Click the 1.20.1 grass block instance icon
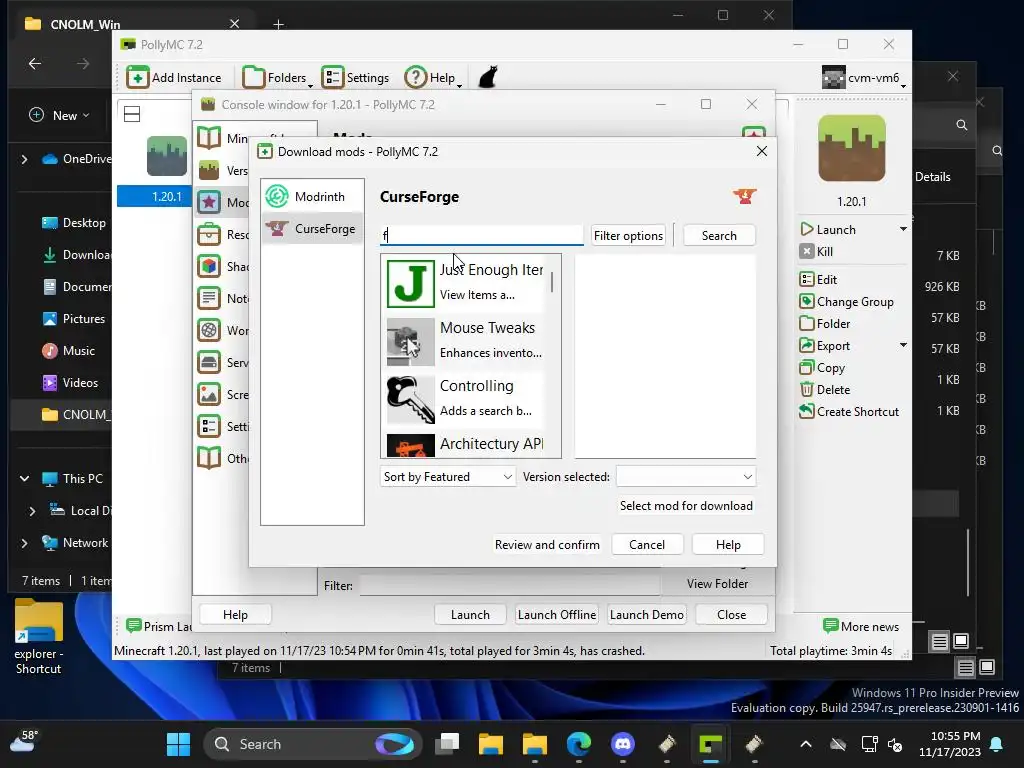Viewport: 1024px width, 768px height. coord(852,148)
